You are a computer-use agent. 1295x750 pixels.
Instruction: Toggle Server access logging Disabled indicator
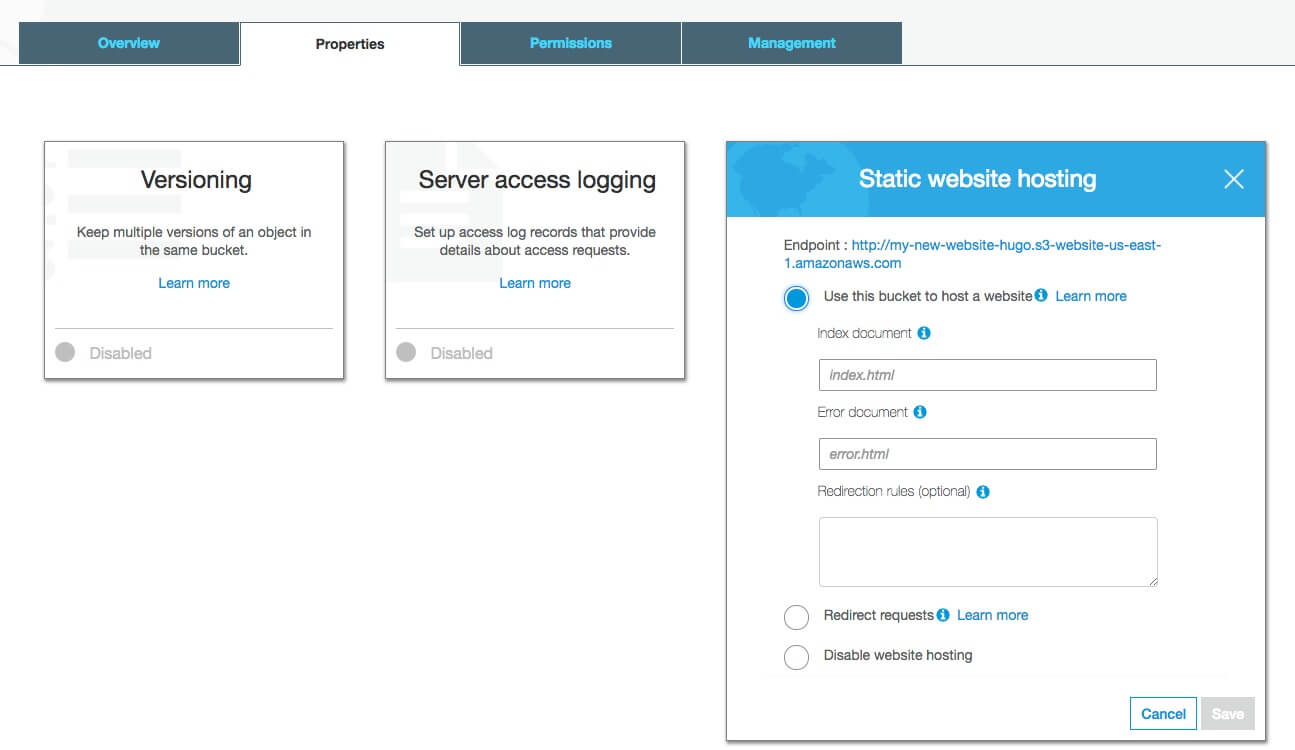[406, 352]
